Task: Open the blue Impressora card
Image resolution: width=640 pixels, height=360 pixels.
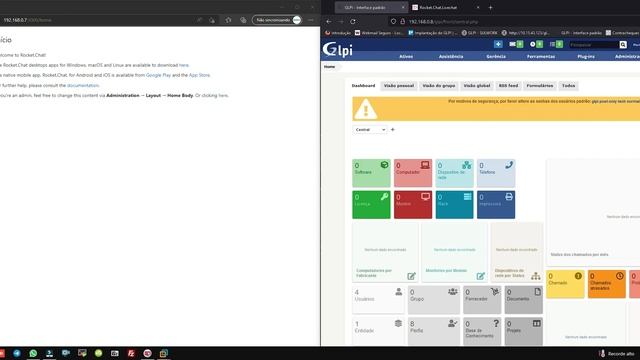Action: (x=496, y=204)
